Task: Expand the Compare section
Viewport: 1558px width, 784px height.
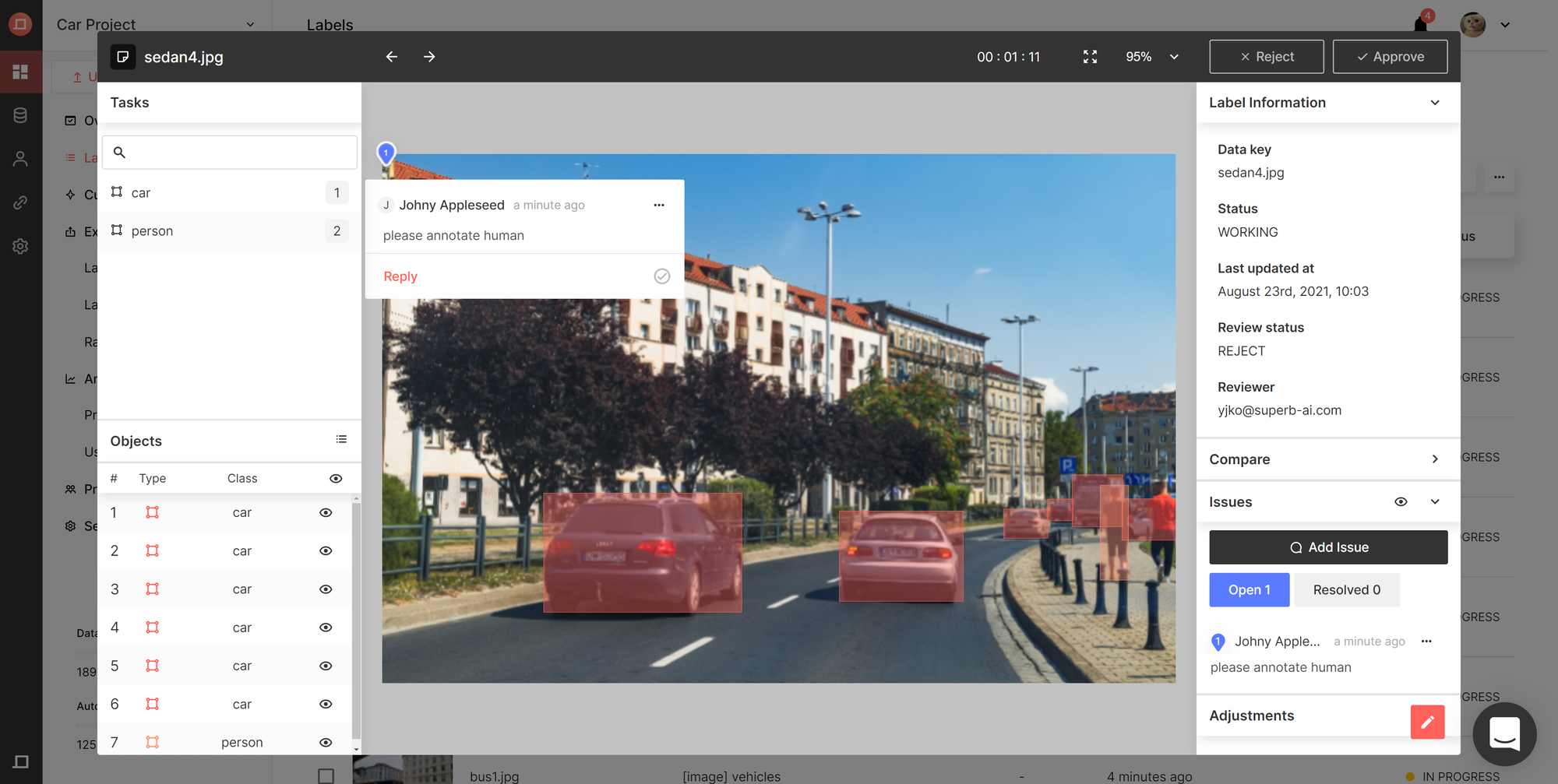Action: tap(1435, 459)
